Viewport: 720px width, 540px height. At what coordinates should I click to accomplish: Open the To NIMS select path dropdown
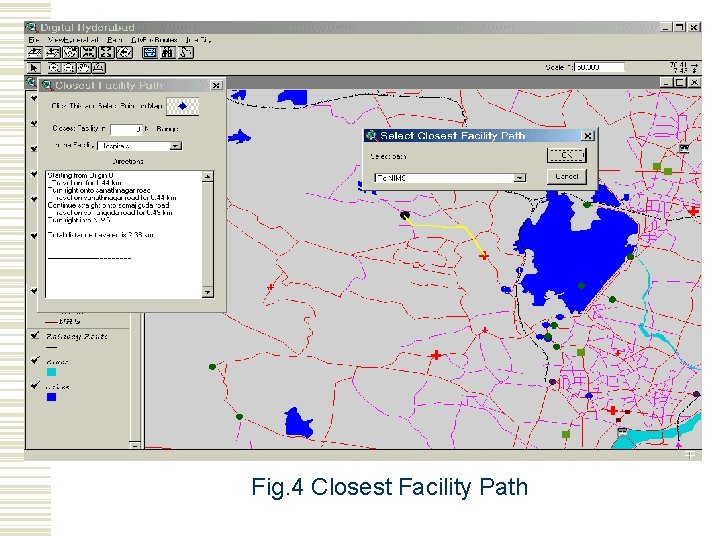[450, 178]
